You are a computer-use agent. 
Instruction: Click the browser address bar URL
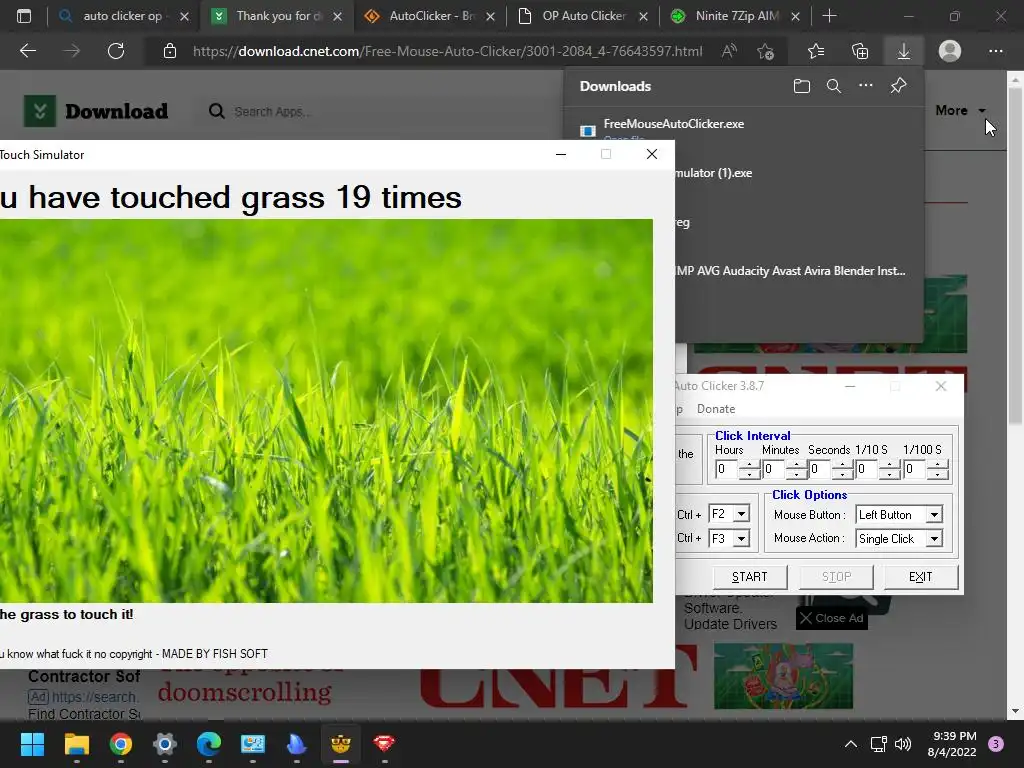448,51
